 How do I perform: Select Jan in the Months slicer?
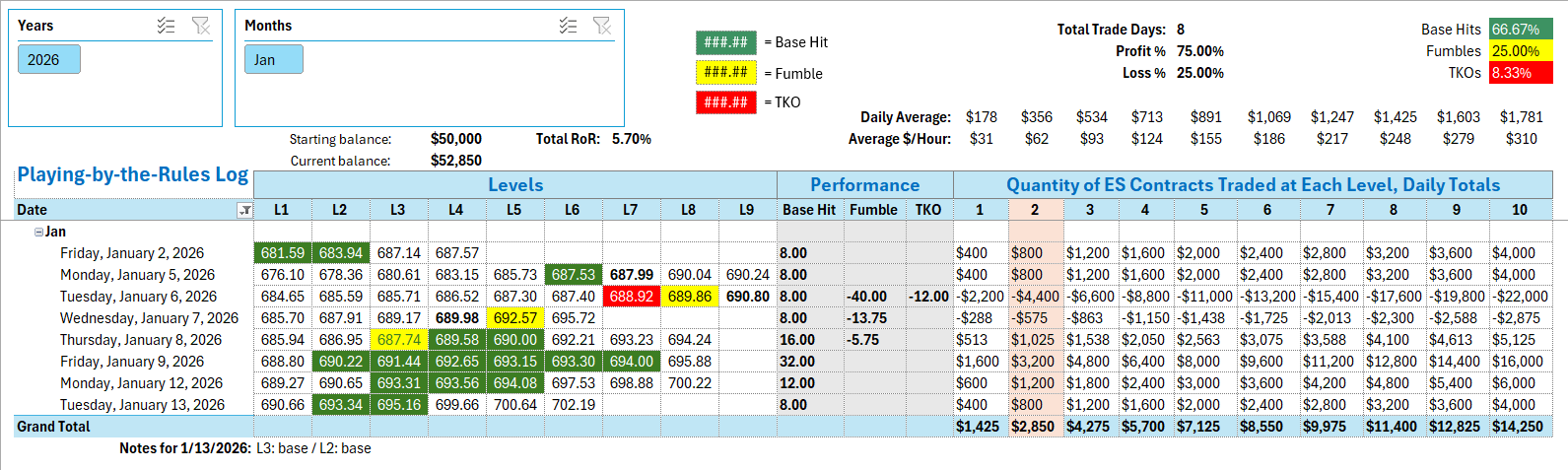click(x=273, y=59)
